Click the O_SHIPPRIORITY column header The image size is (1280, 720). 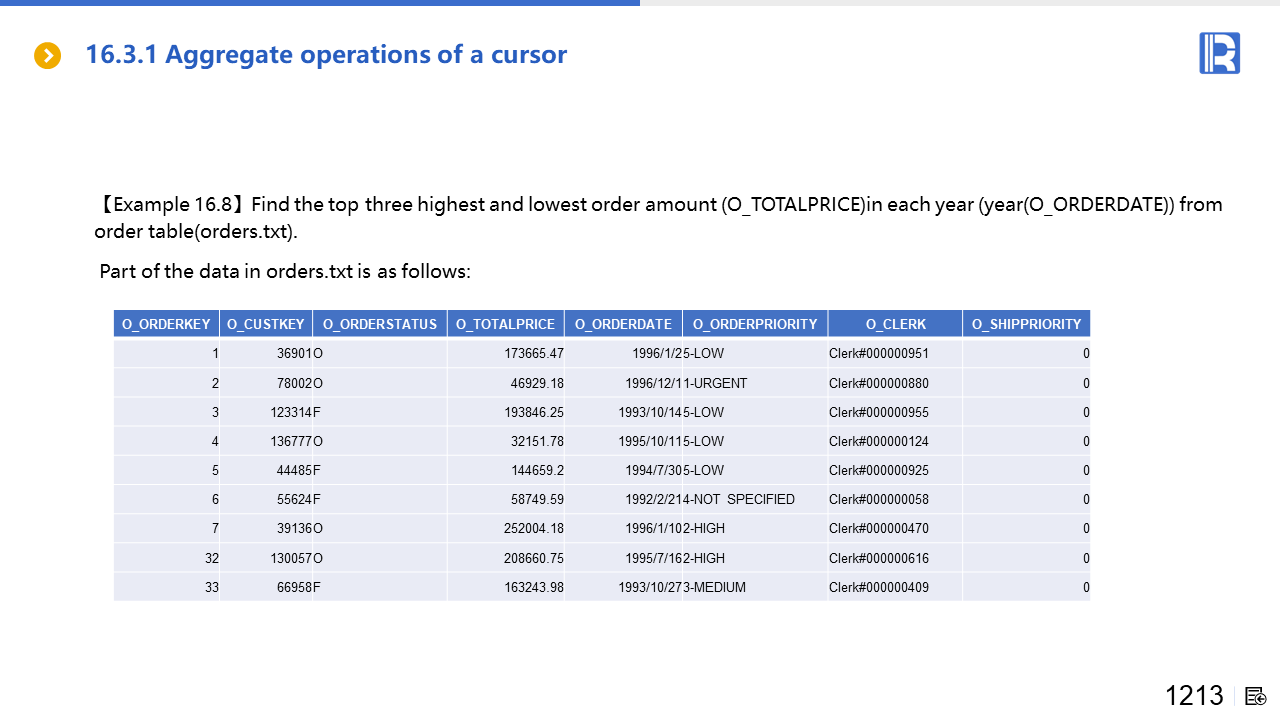point(1026,324)
